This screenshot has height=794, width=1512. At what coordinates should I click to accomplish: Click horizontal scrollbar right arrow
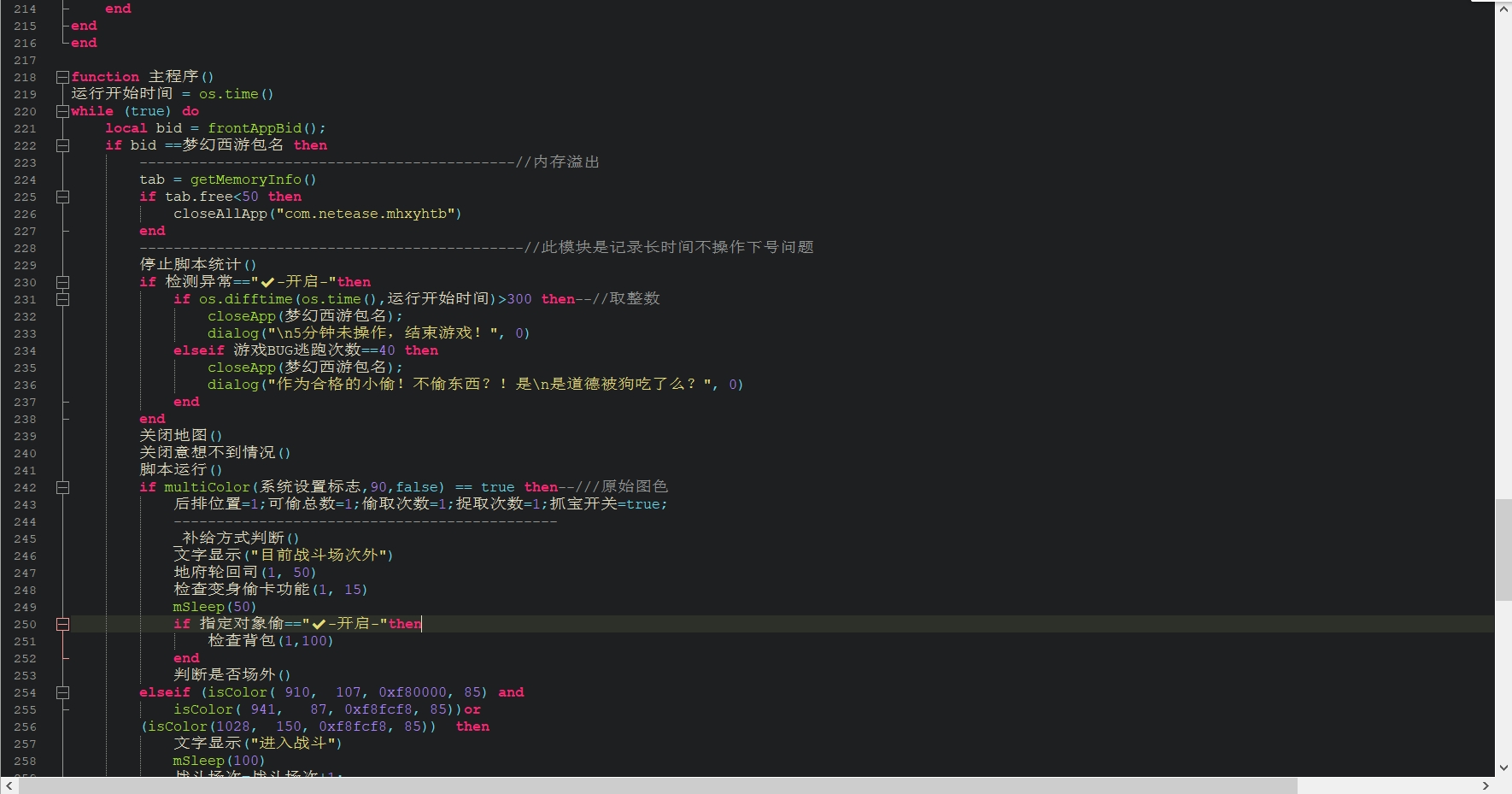pos(1486,785)
